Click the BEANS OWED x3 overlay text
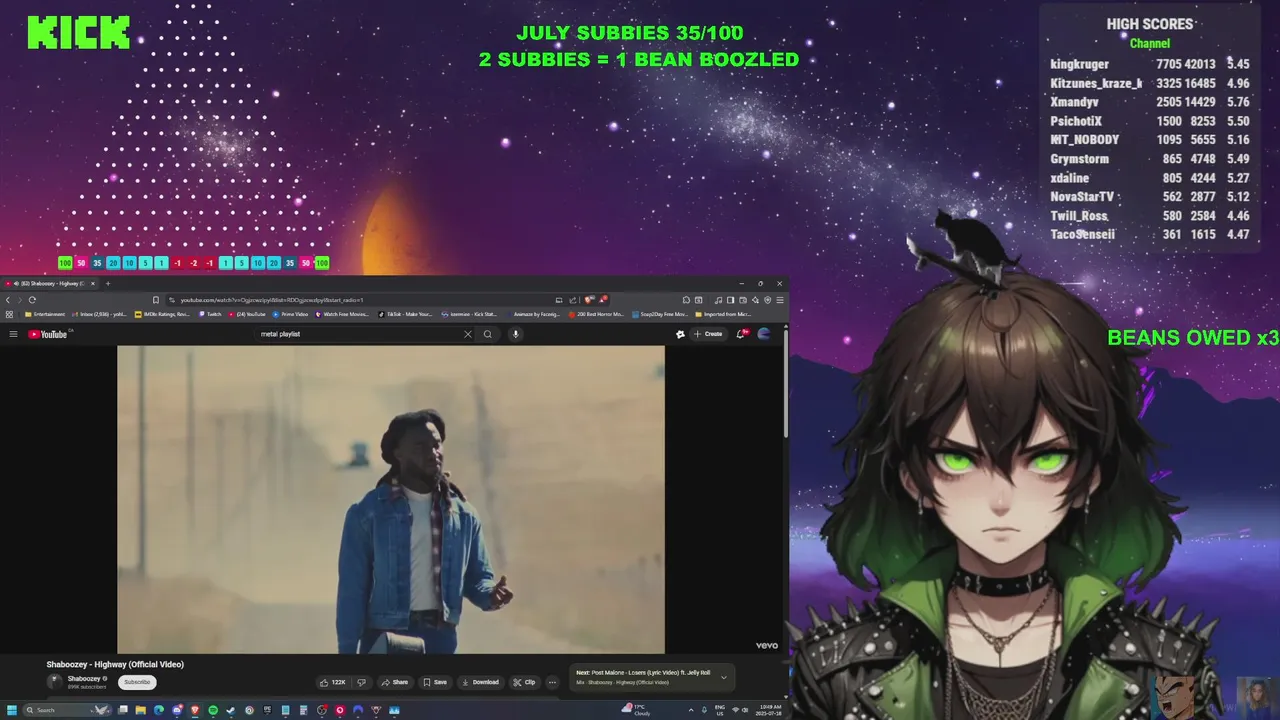The width and height of the screenshot is (1280, 720). click(x=1193, y=338)
